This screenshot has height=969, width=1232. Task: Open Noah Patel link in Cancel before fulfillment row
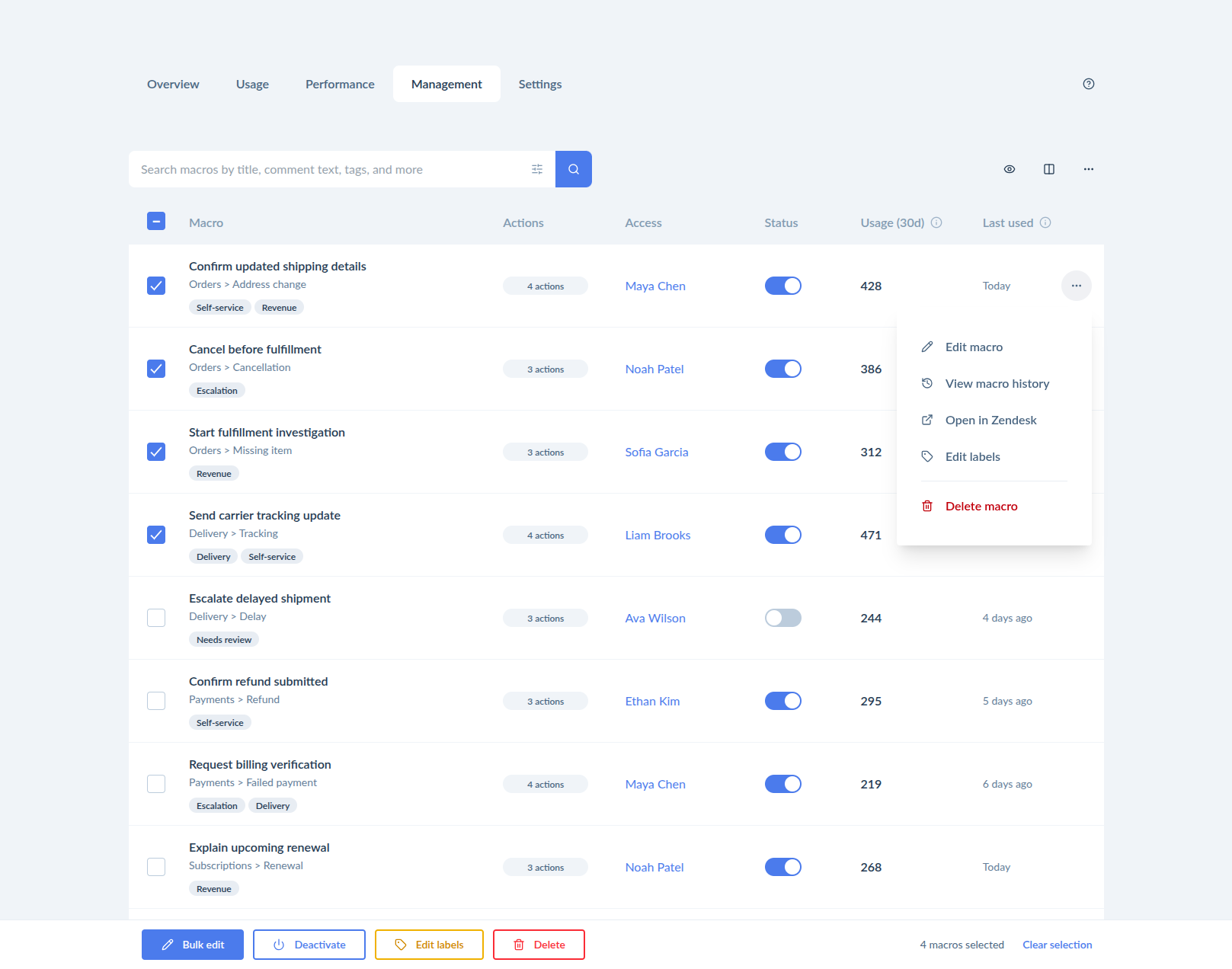coord(654,369)
